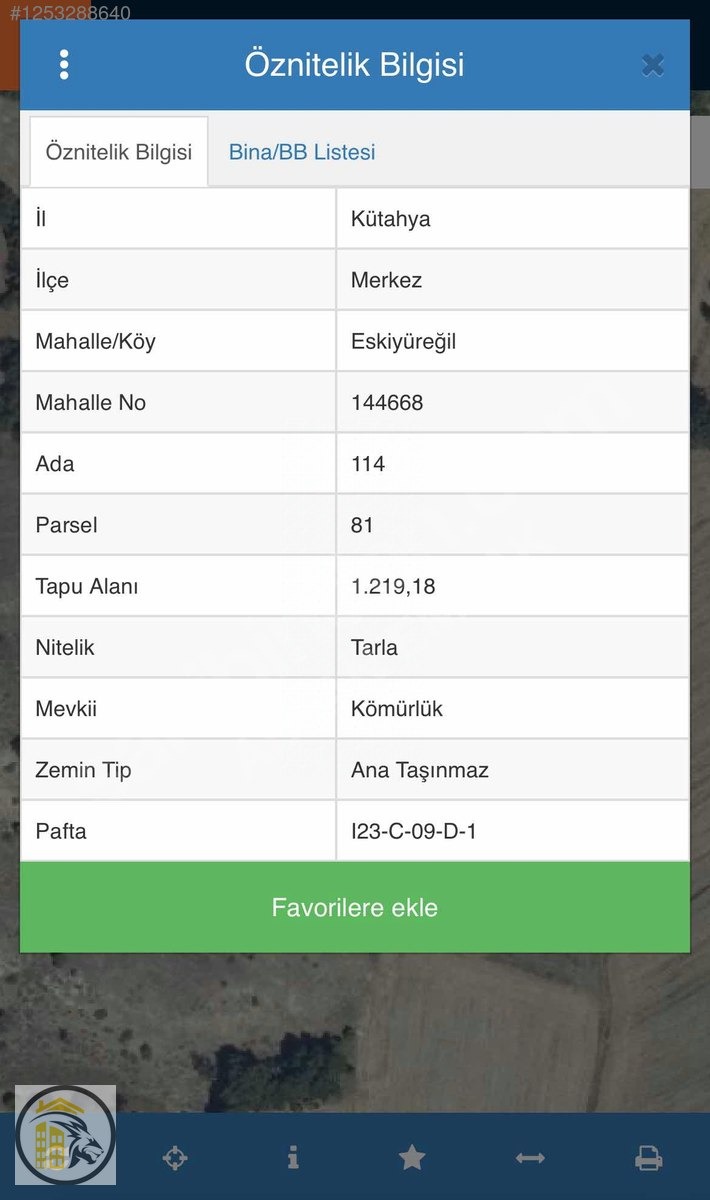The image size is (710, 1200).
Task: Click the Favorilere ekle button
Action: click(355, 908)
